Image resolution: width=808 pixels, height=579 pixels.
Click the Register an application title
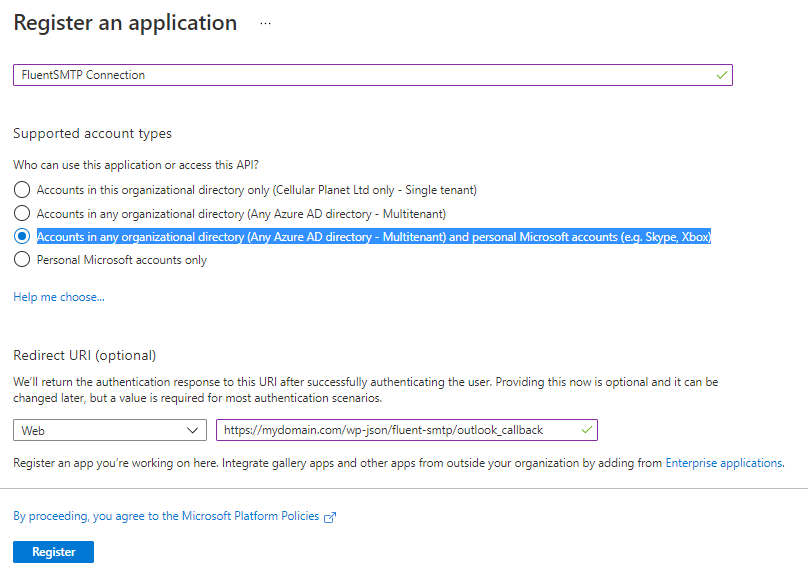[125, 23]
